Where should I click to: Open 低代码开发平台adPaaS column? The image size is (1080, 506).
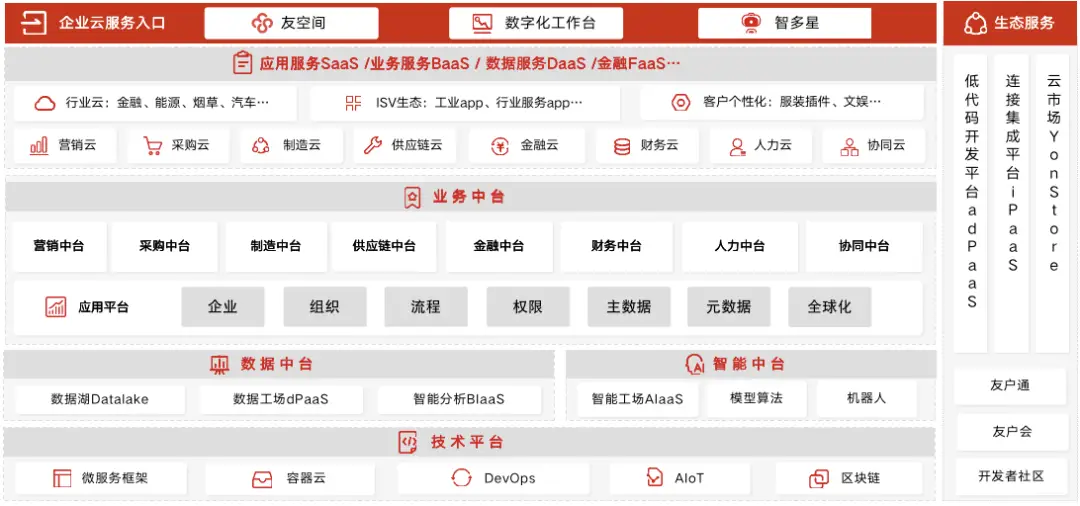tap(971, 204)
